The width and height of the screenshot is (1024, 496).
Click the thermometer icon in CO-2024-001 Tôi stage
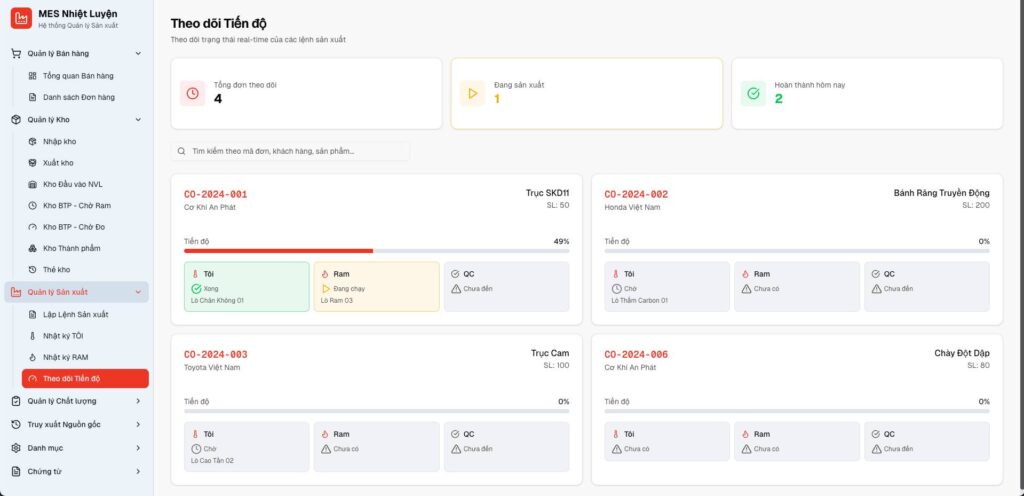195,273
